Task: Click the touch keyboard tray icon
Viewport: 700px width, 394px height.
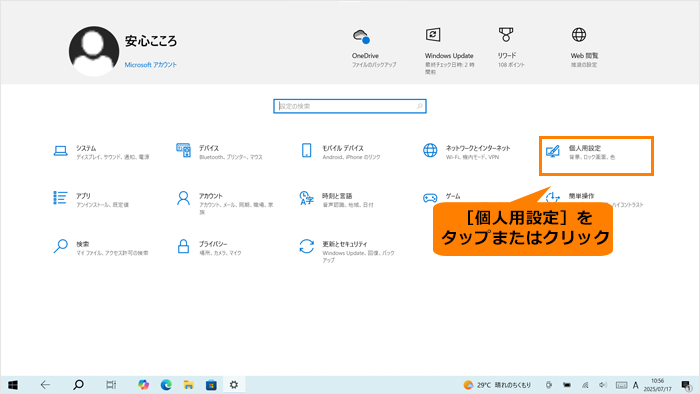Action: pyautogui.click(x=621, y=385)
